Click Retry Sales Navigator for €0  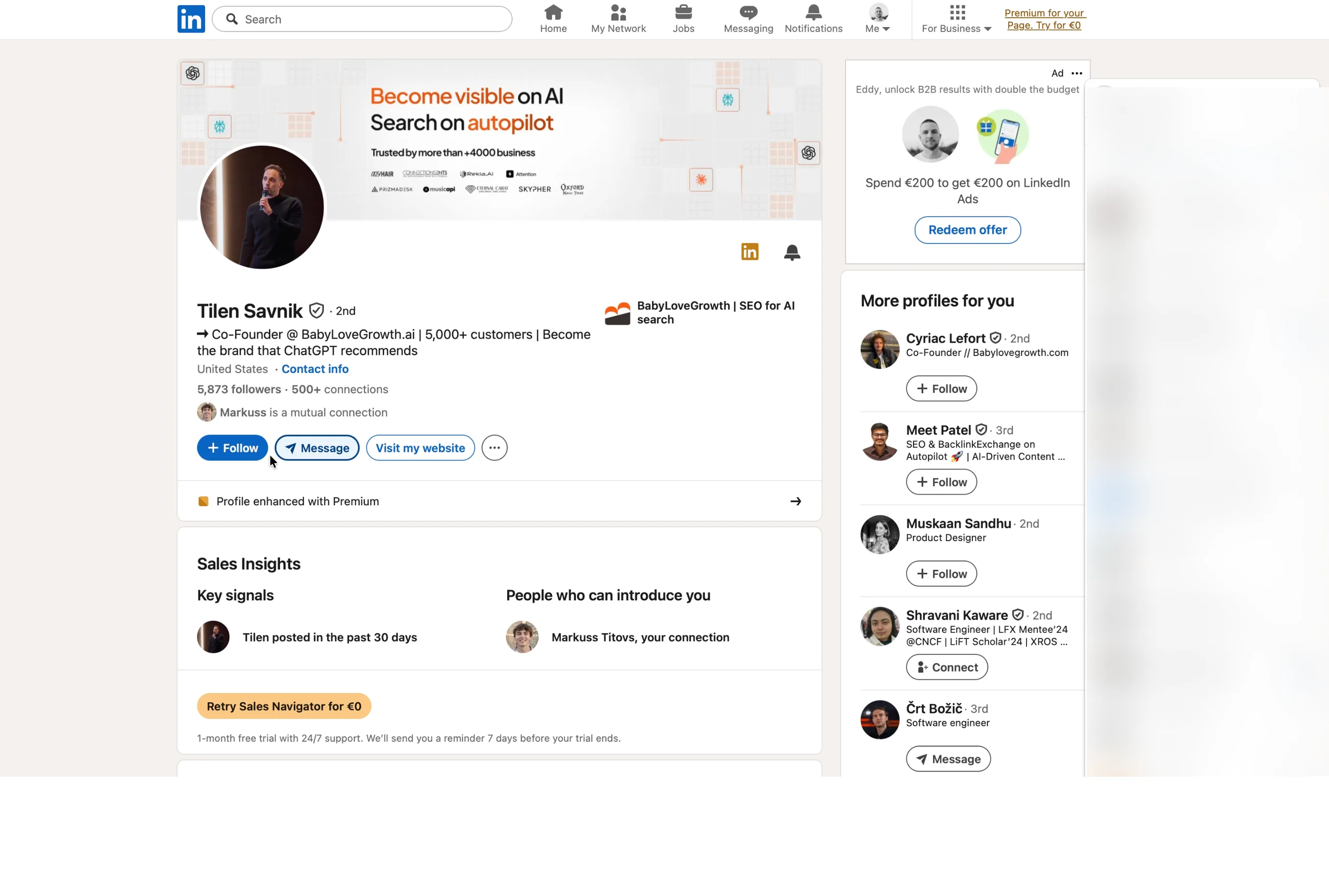click(284, 706)
